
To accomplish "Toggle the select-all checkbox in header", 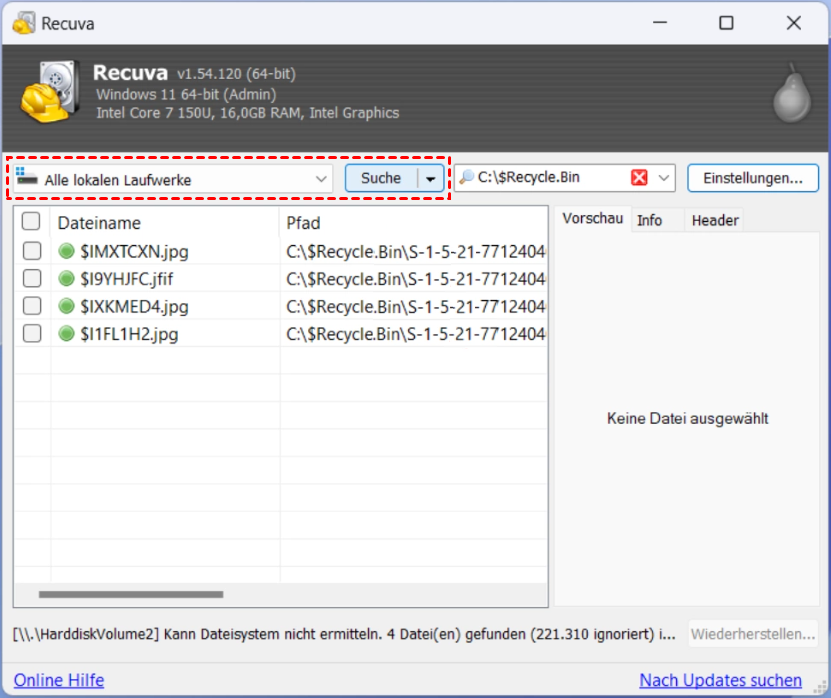I will pyautogui.click(x=31, y=221).
